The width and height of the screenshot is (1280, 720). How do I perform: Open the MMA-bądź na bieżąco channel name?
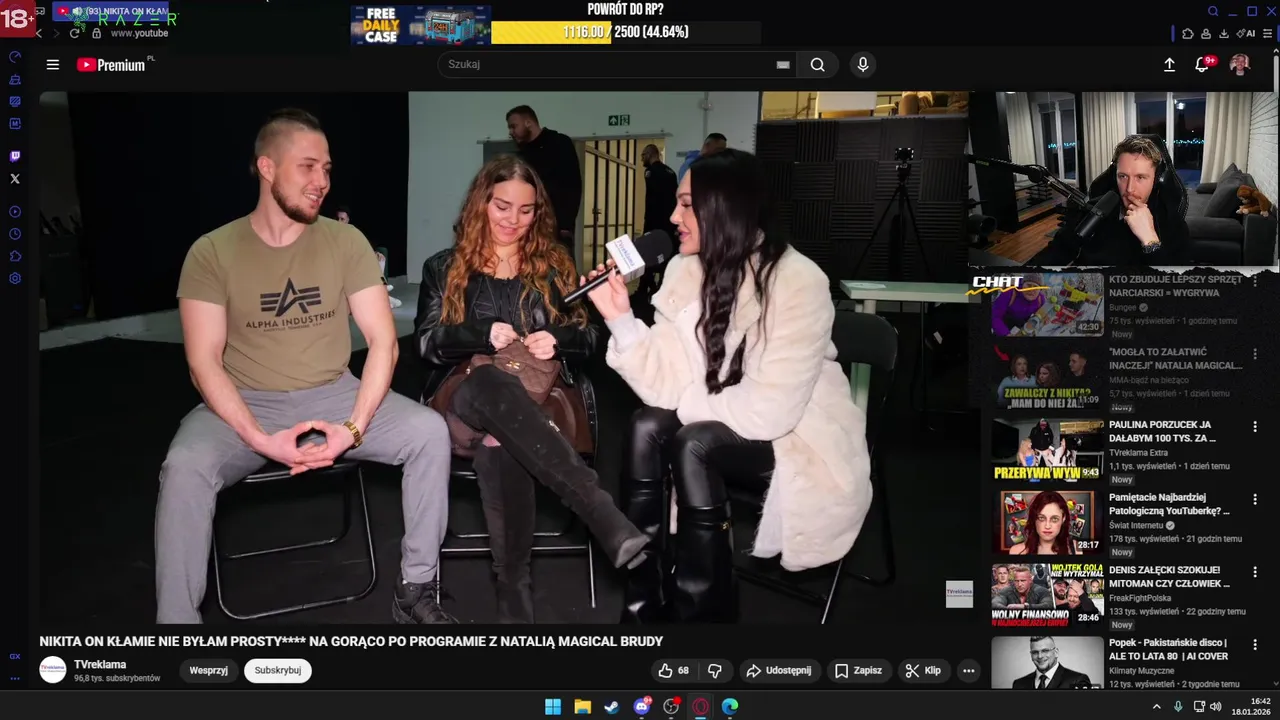pyautogui.click(x=1148, y=380)
